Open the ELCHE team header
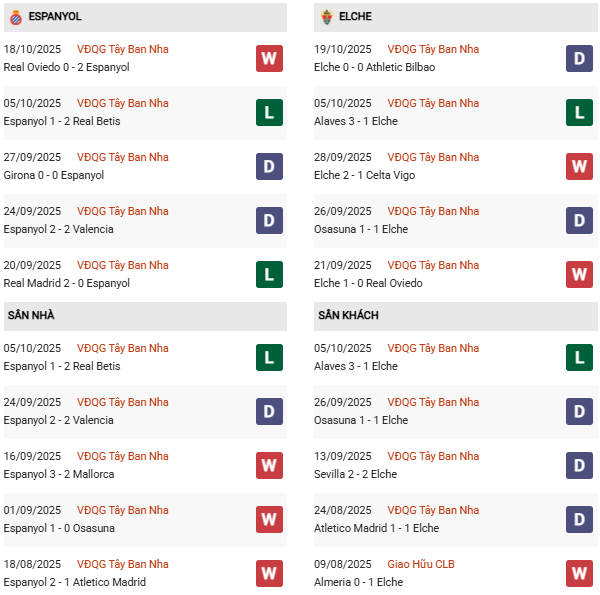 (x=356, y=17)
